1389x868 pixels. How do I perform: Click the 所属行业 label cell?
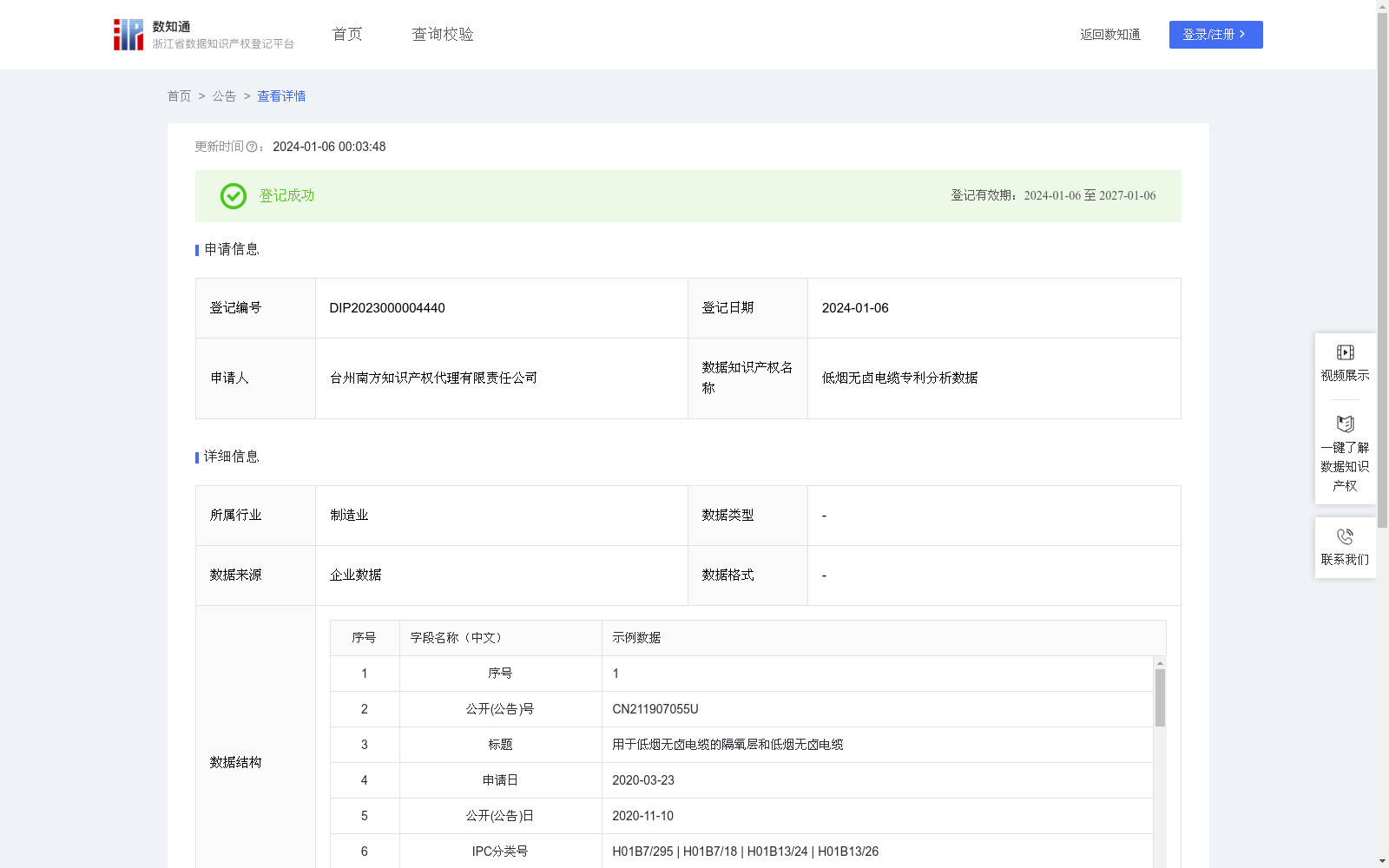(x=255, y=516)
